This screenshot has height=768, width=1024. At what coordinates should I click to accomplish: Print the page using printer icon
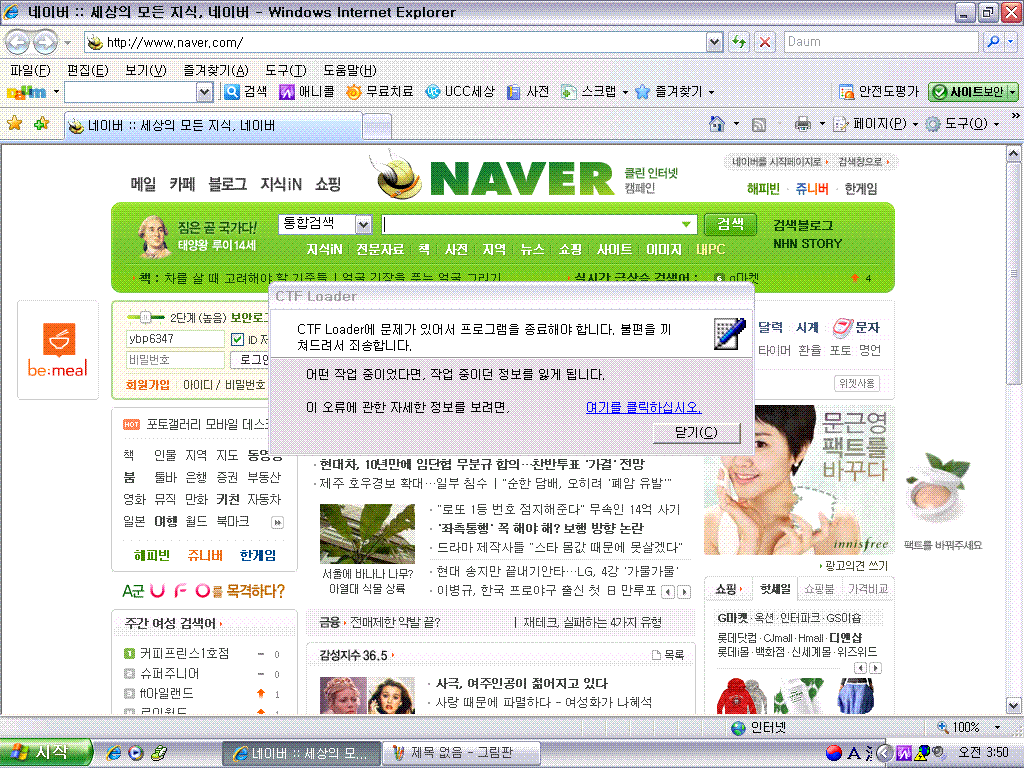click(803, 123)
